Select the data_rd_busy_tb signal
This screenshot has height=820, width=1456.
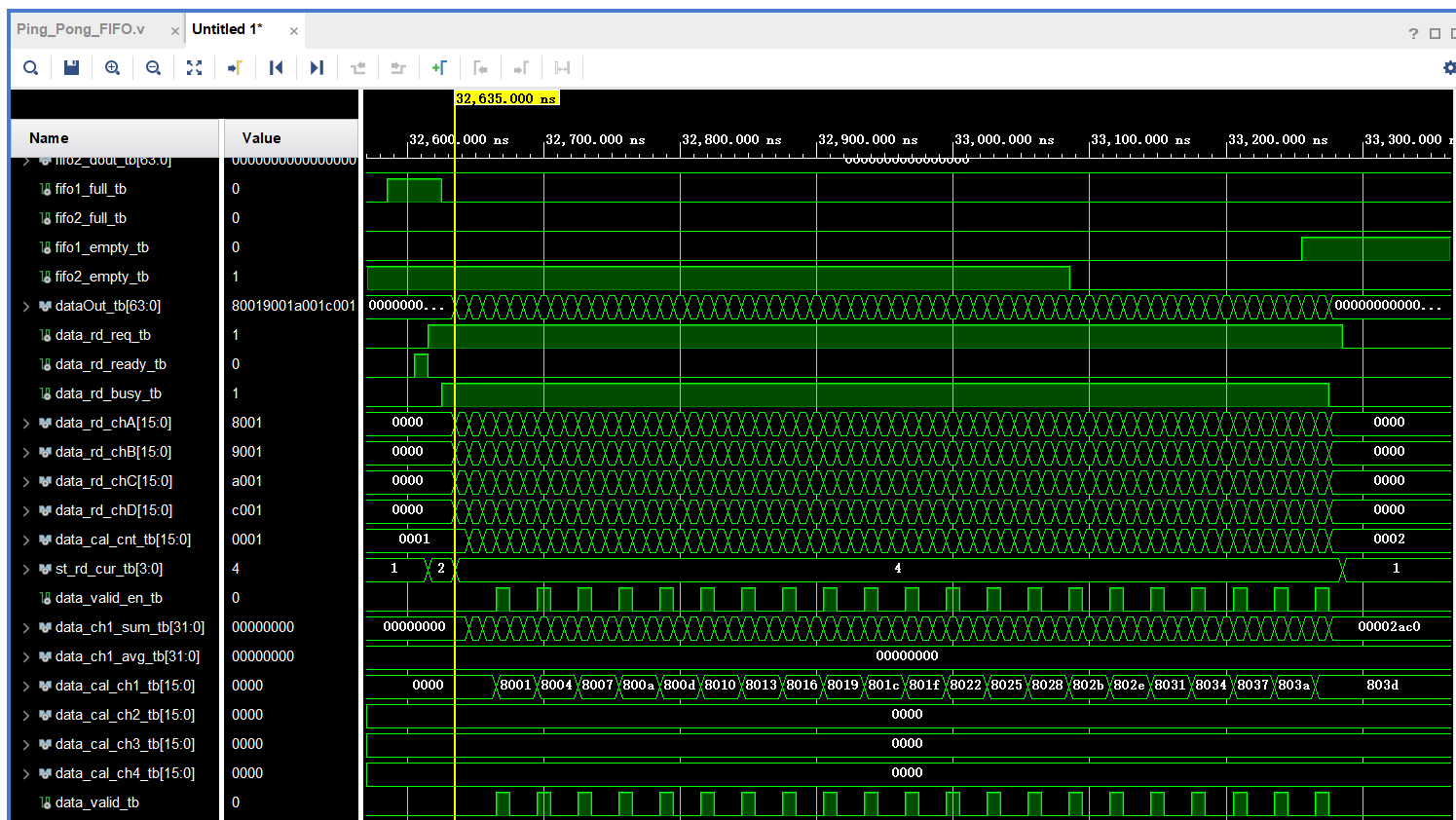(x=108, y=393)
